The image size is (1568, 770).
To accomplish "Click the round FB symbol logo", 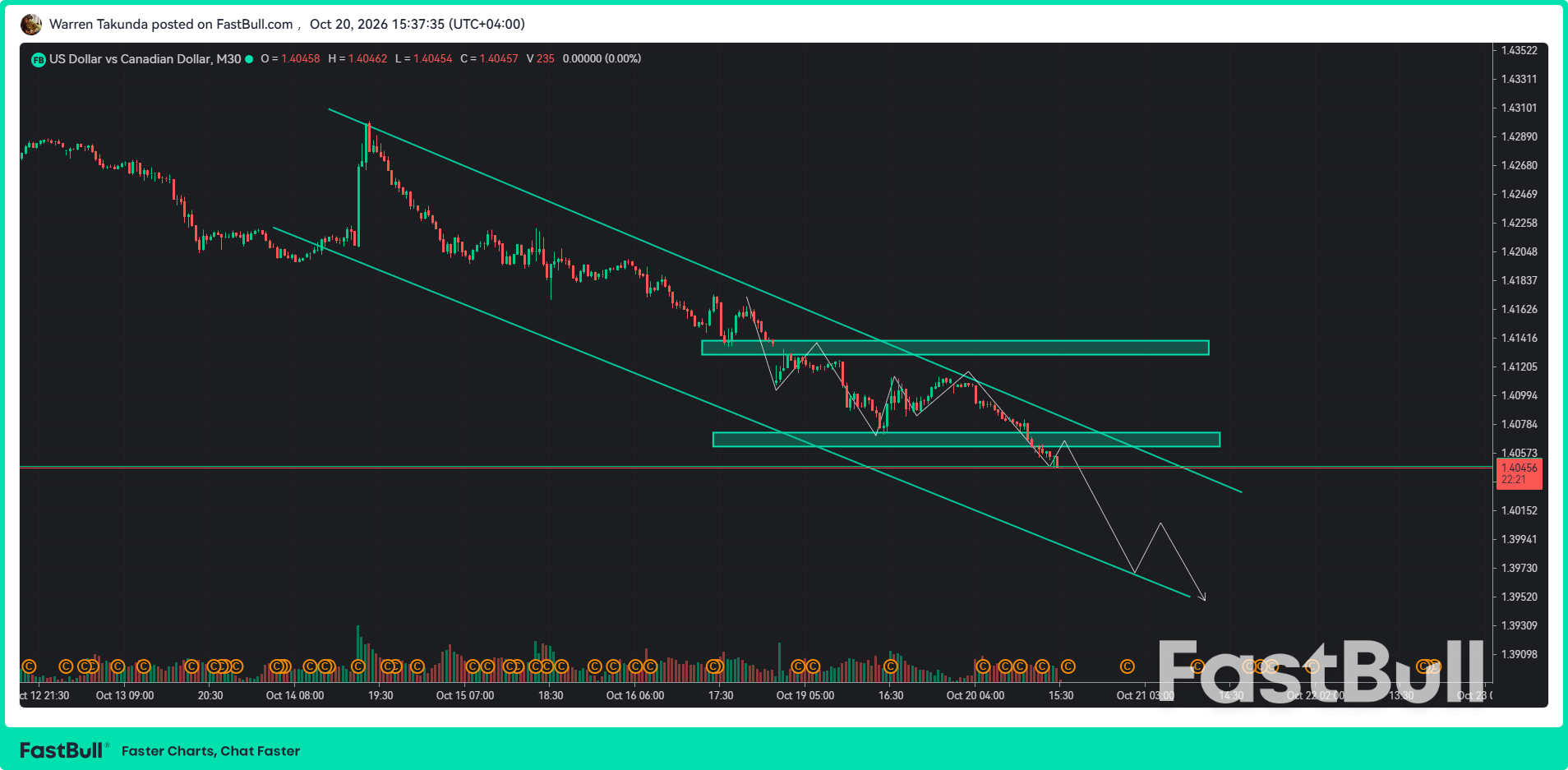I will coord(38,59).
